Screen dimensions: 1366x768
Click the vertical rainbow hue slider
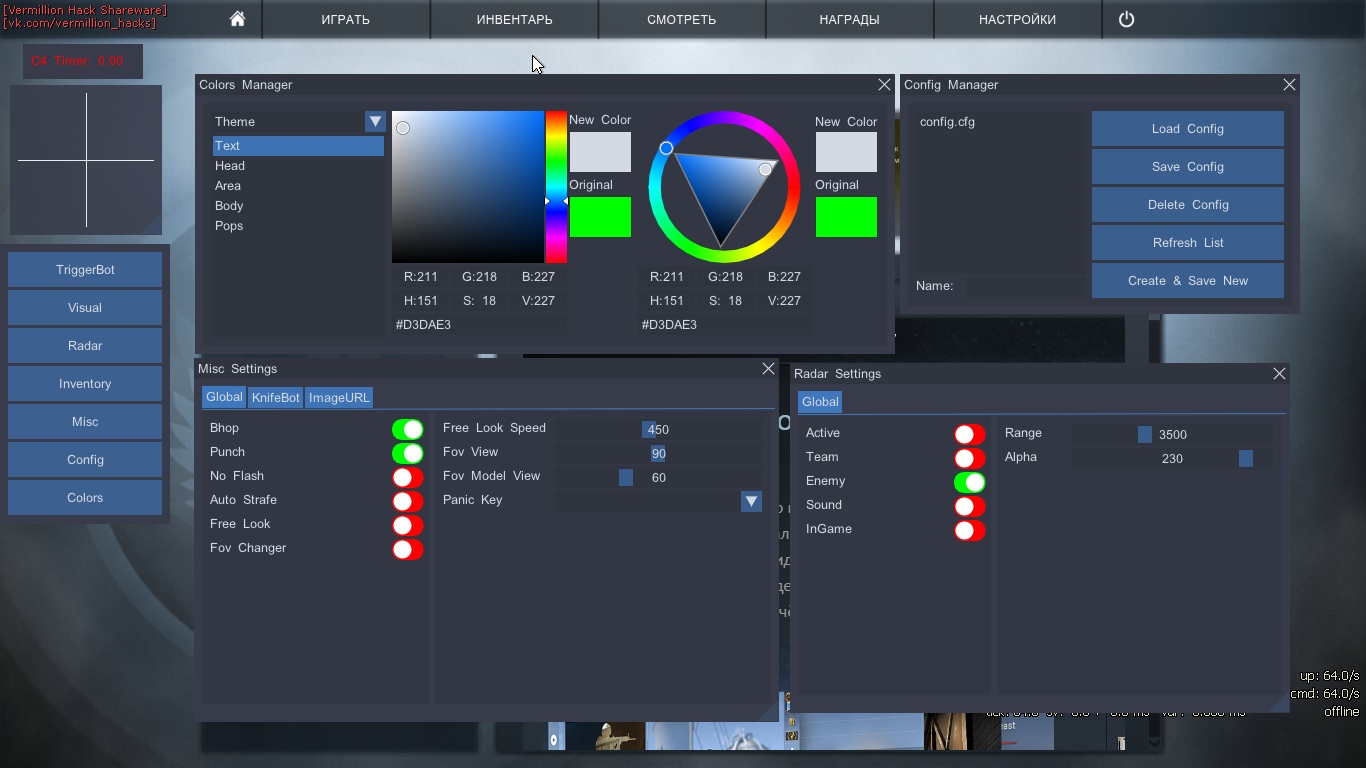pos(556,186)
